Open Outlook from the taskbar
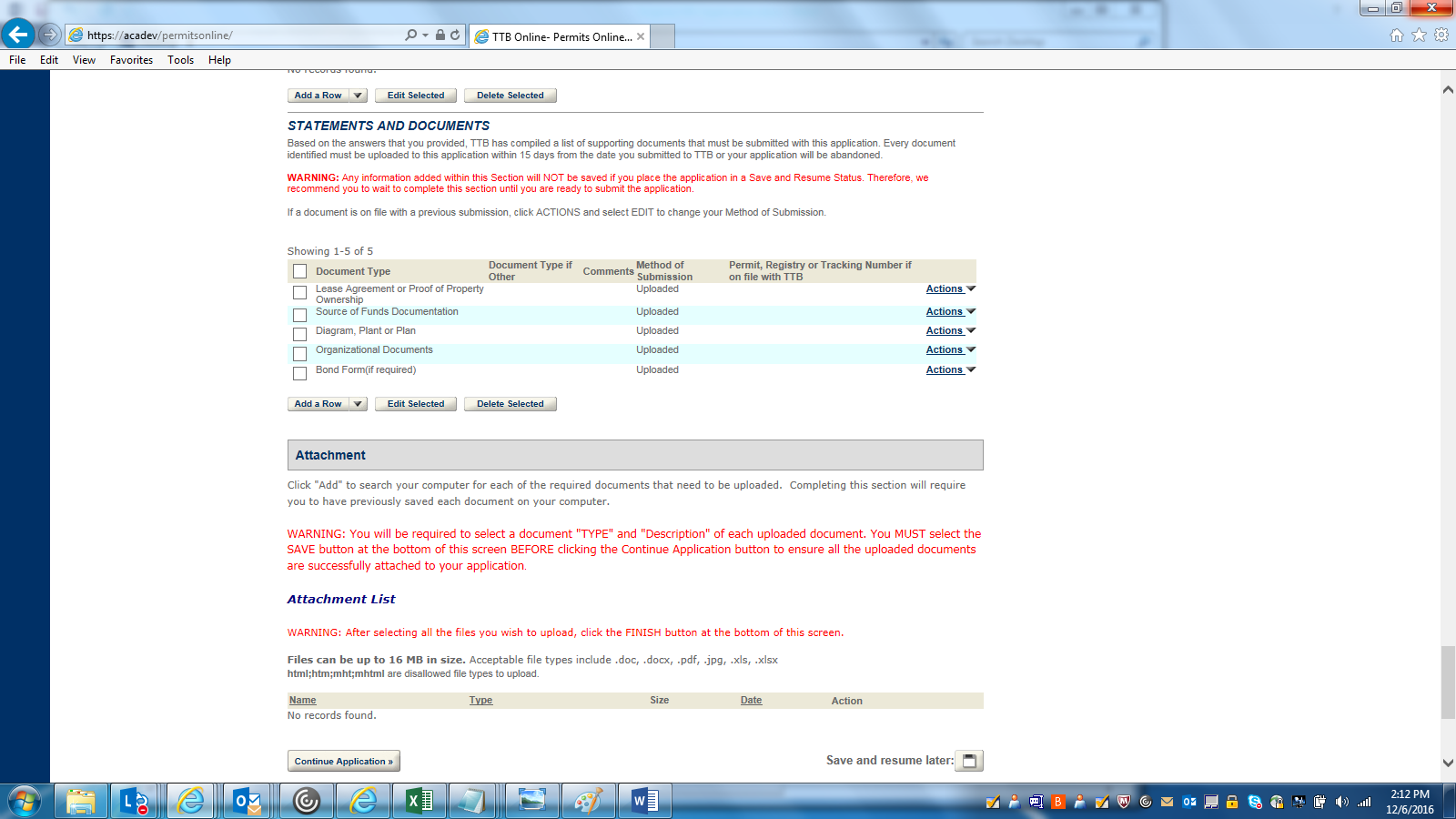The height and width of the screenshot is (819, 1456). point(247,801)
